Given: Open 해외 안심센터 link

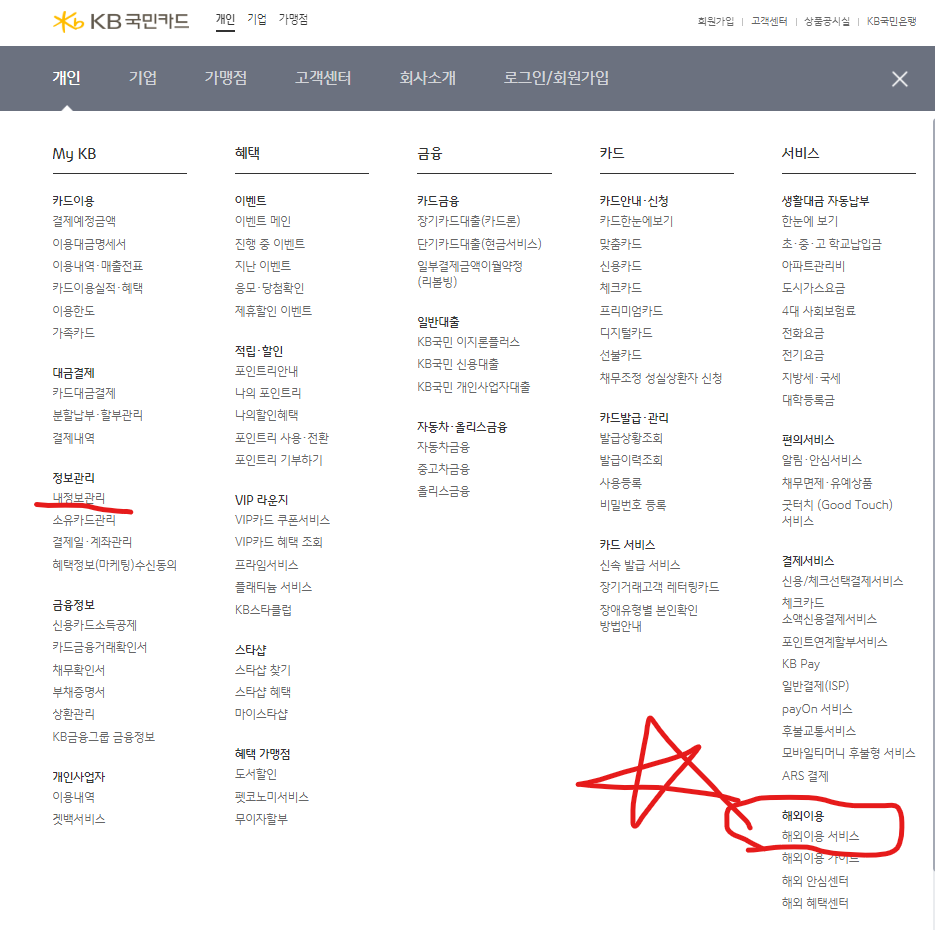Looking at the screenshot, I should click(x=815, y=881).
